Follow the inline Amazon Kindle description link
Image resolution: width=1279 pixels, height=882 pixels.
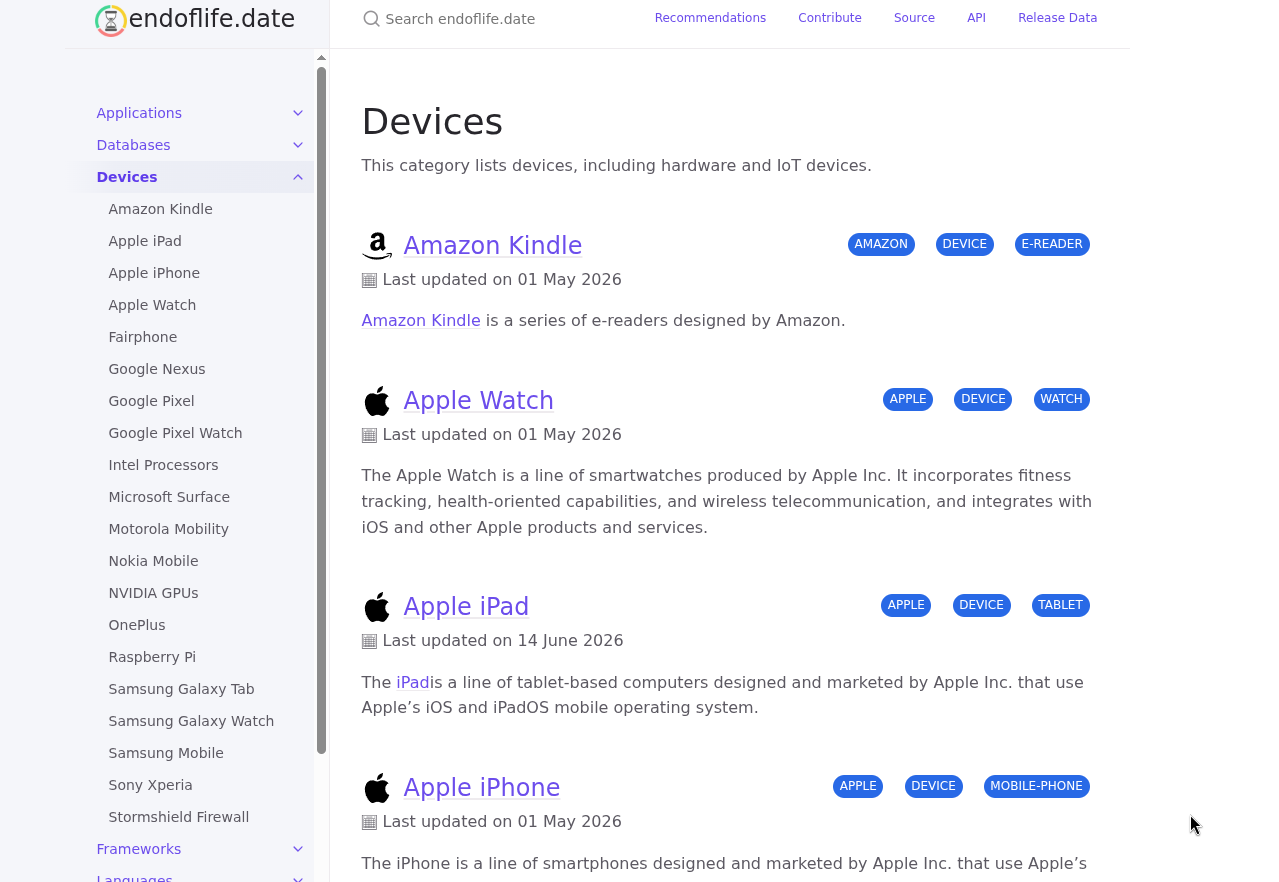pos(421,320)
